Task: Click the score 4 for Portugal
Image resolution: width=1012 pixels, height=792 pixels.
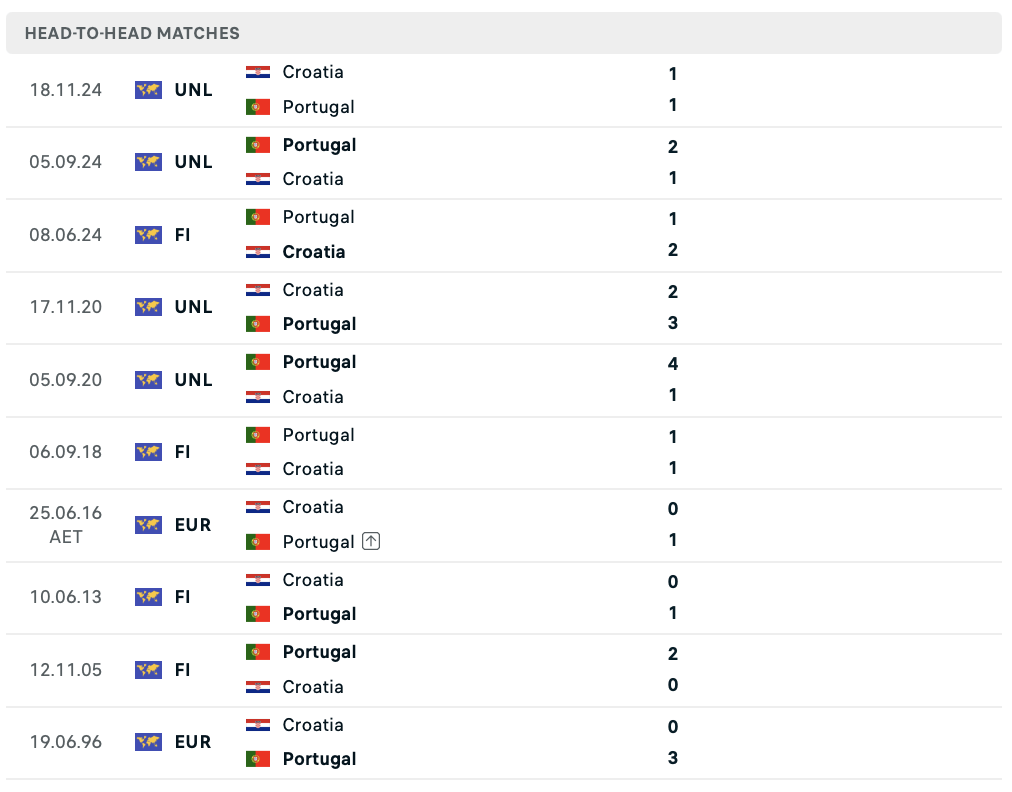Action: (673, 364)
